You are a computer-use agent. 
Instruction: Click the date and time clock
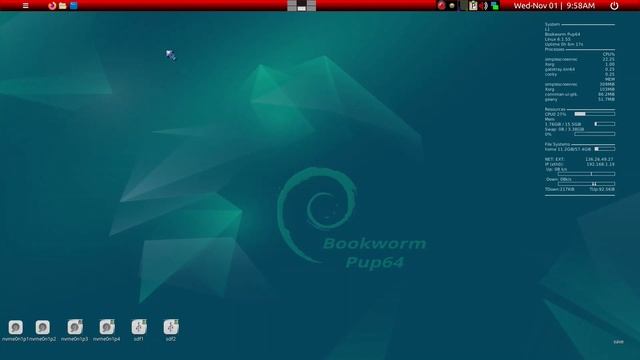pos(554,6)
